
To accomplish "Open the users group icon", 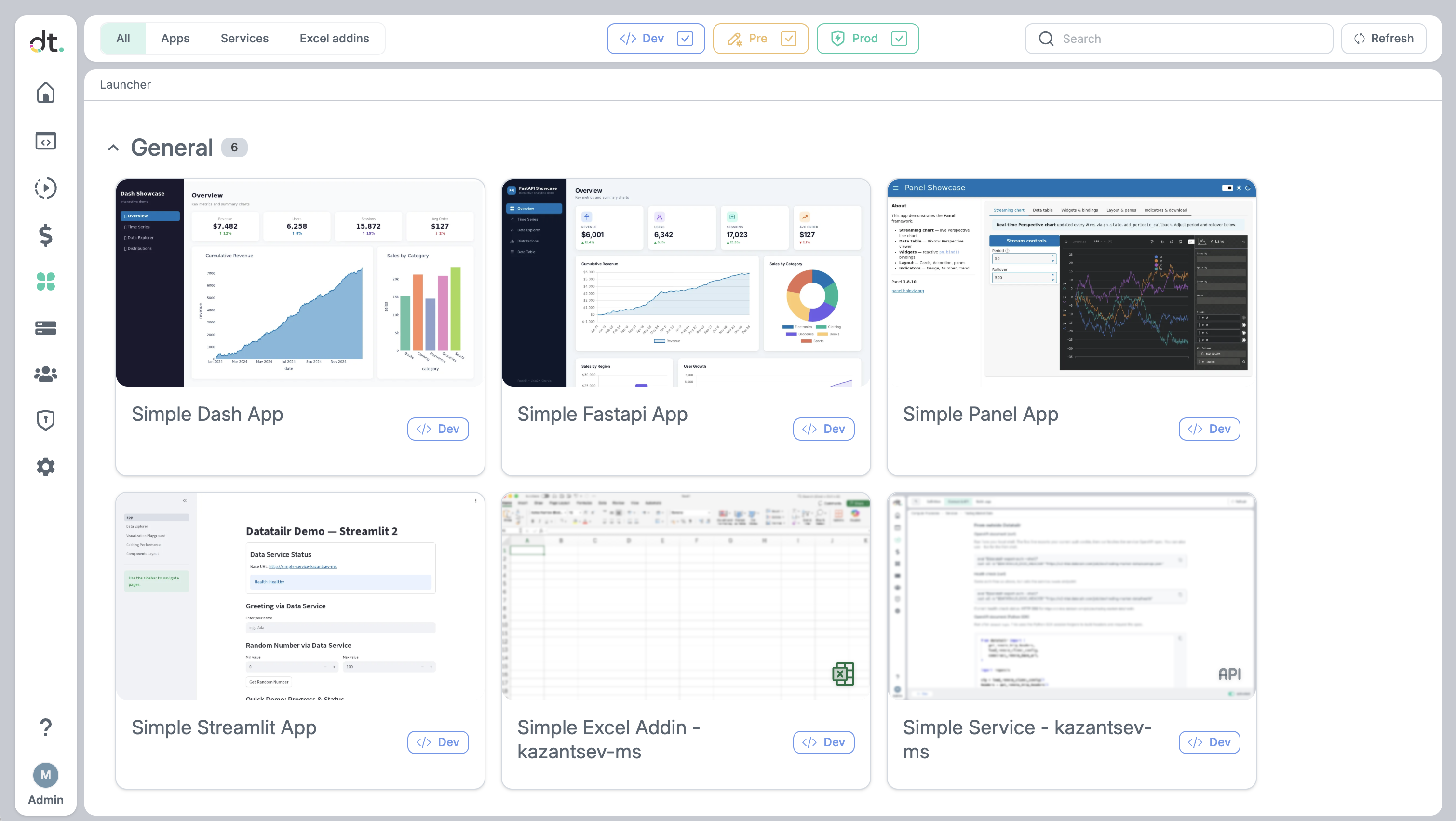I will pos(46,374).
